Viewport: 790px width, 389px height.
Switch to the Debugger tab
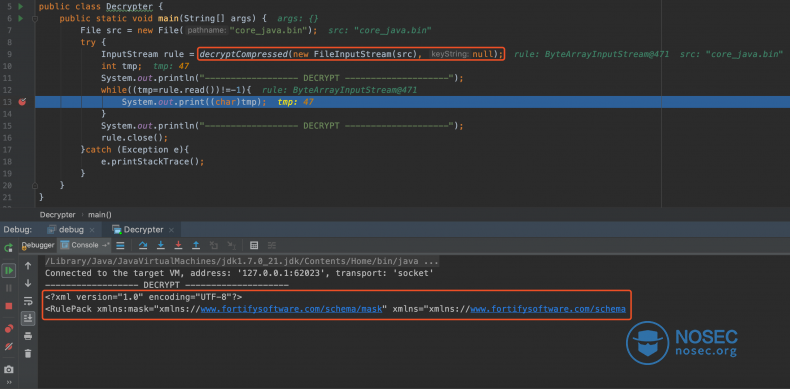coord(38,245)
